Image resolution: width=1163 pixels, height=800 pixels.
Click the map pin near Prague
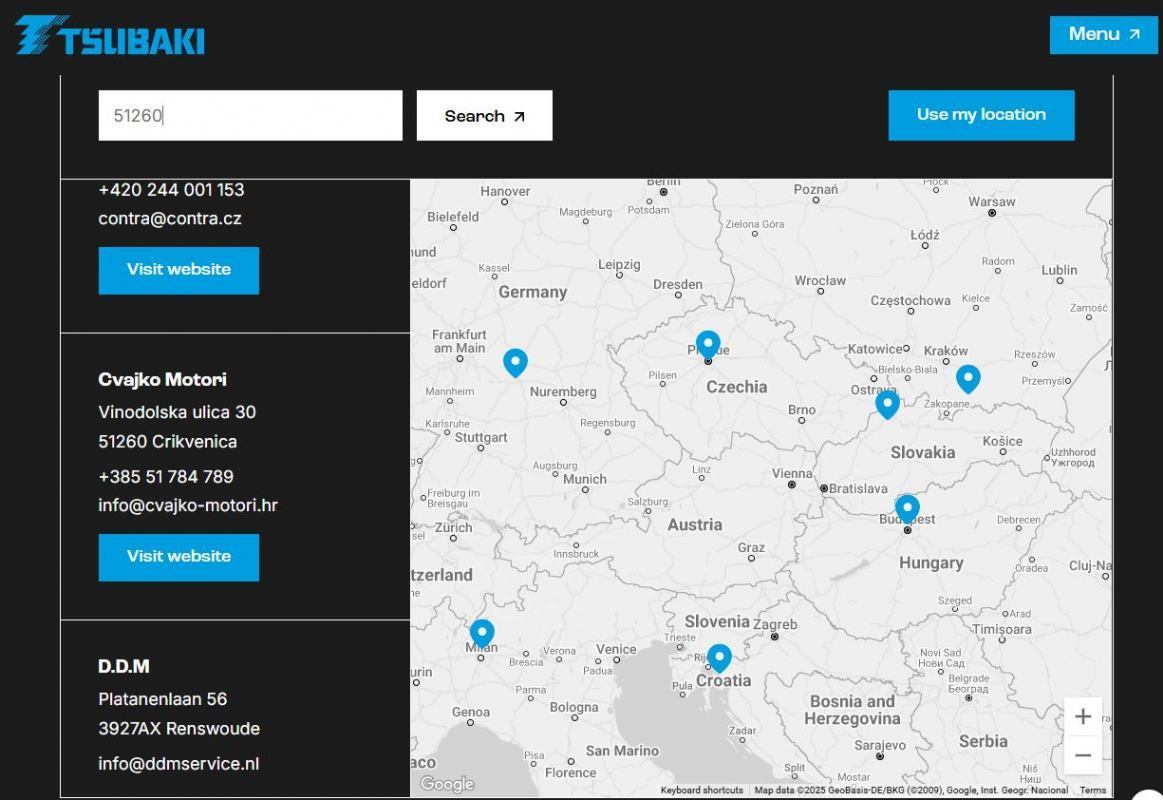pos(708,344)
